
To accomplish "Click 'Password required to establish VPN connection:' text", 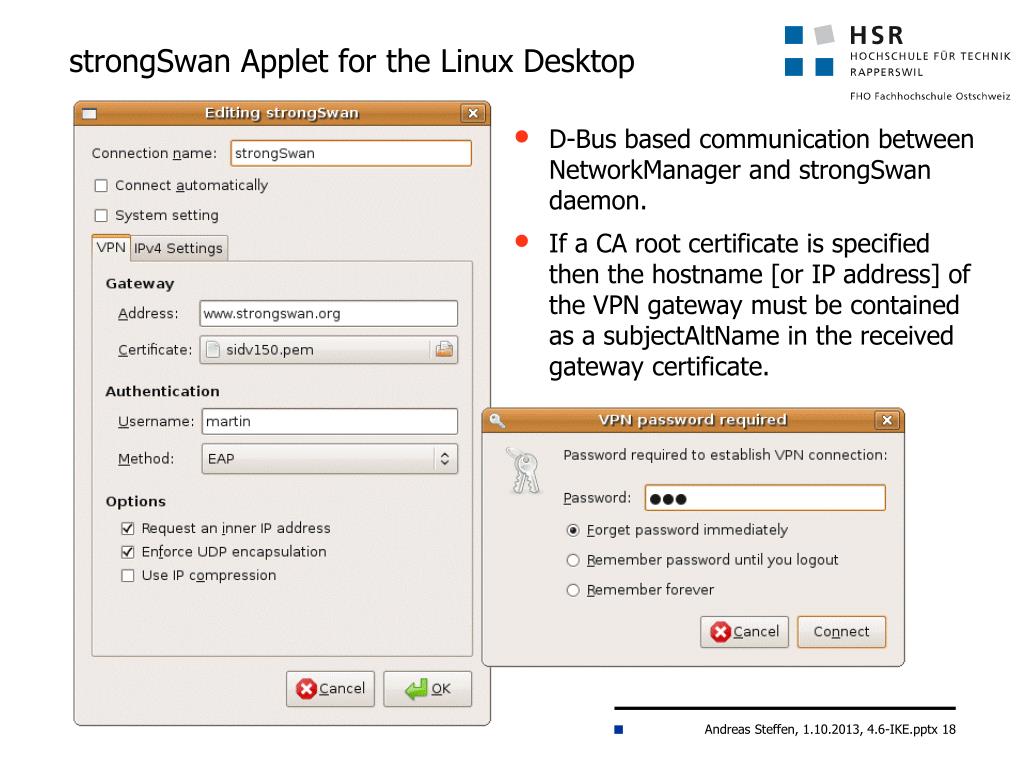I will tap(726, 455).
